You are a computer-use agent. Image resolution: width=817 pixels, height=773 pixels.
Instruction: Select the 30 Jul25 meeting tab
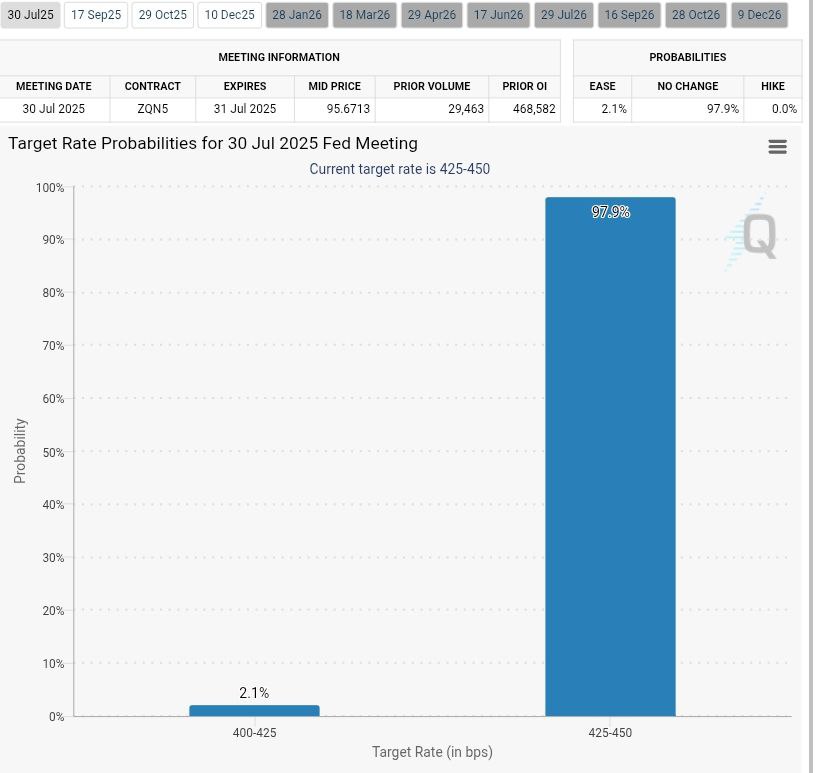30,15
